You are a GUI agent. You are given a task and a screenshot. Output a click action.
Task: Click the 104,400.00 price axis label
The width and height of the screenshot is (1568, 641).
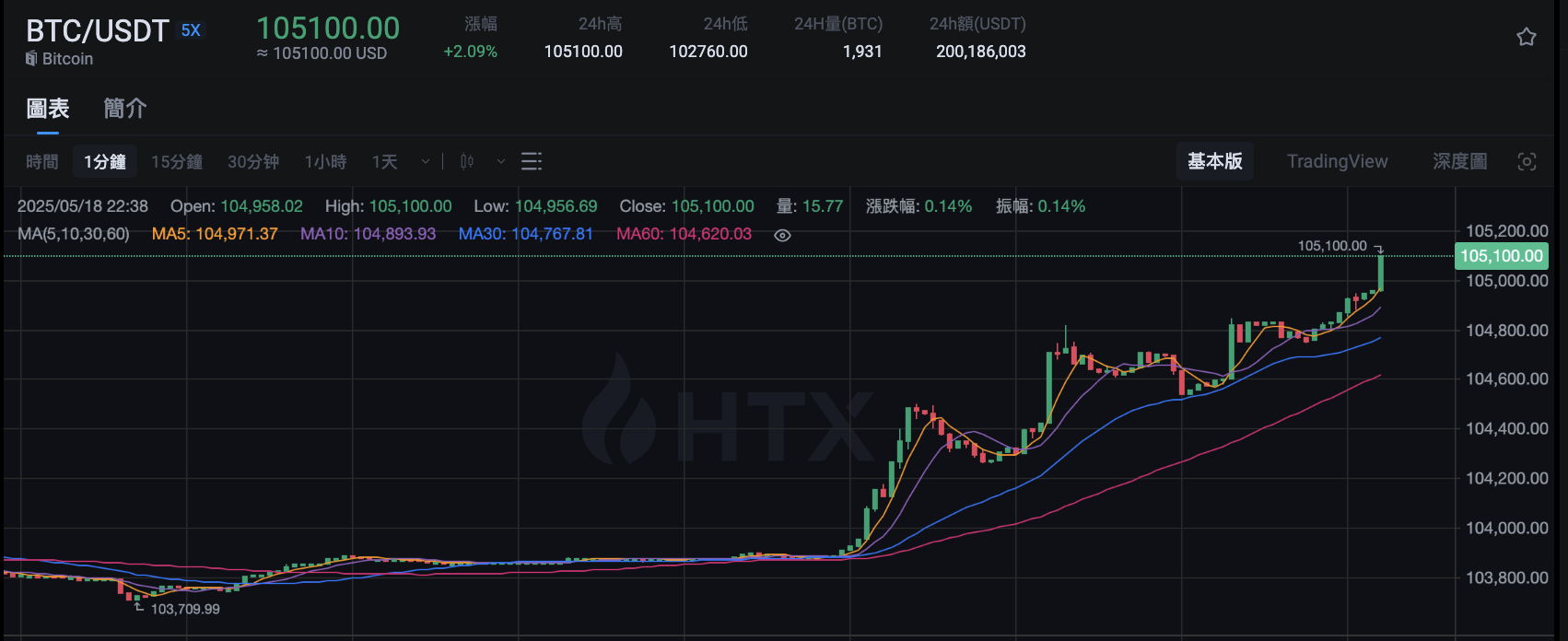pos(1507,428)
